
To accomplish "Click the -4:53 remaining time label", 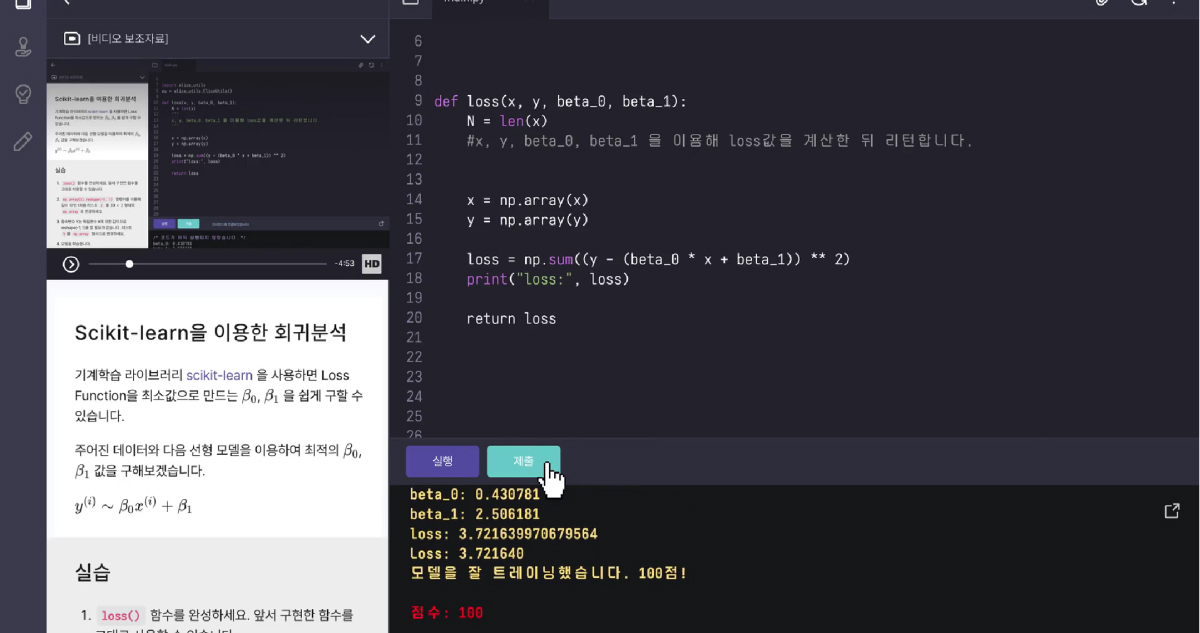I will point(343,264).
